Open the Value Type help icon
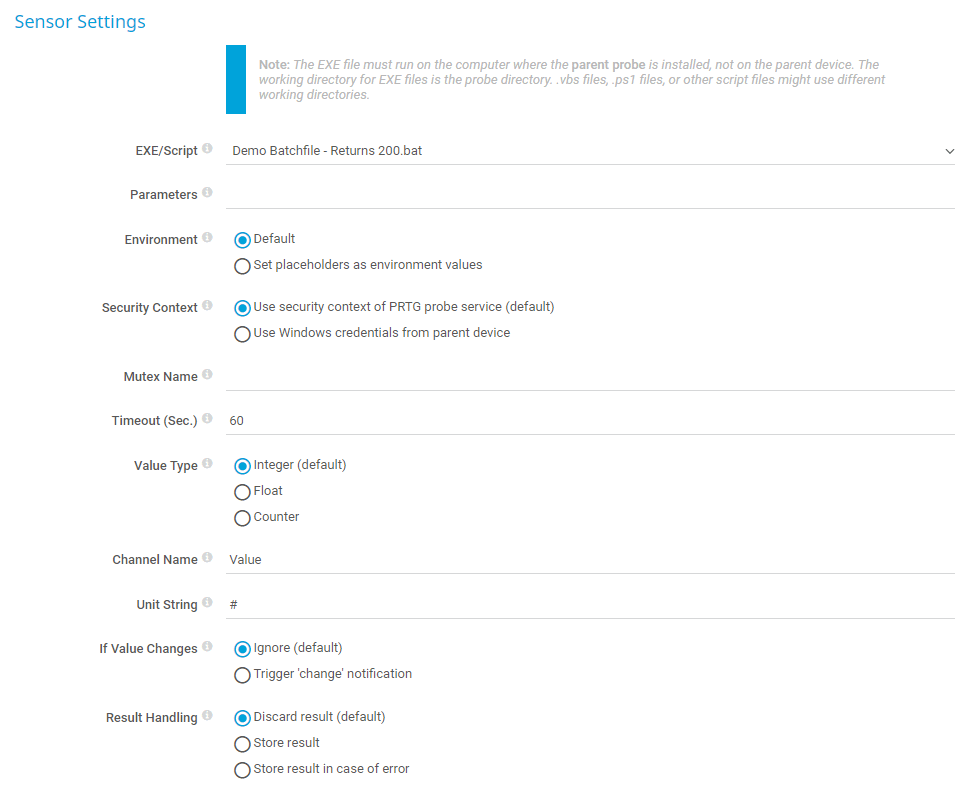This screenshot has width=969, height=788. (x=207, y=464)
